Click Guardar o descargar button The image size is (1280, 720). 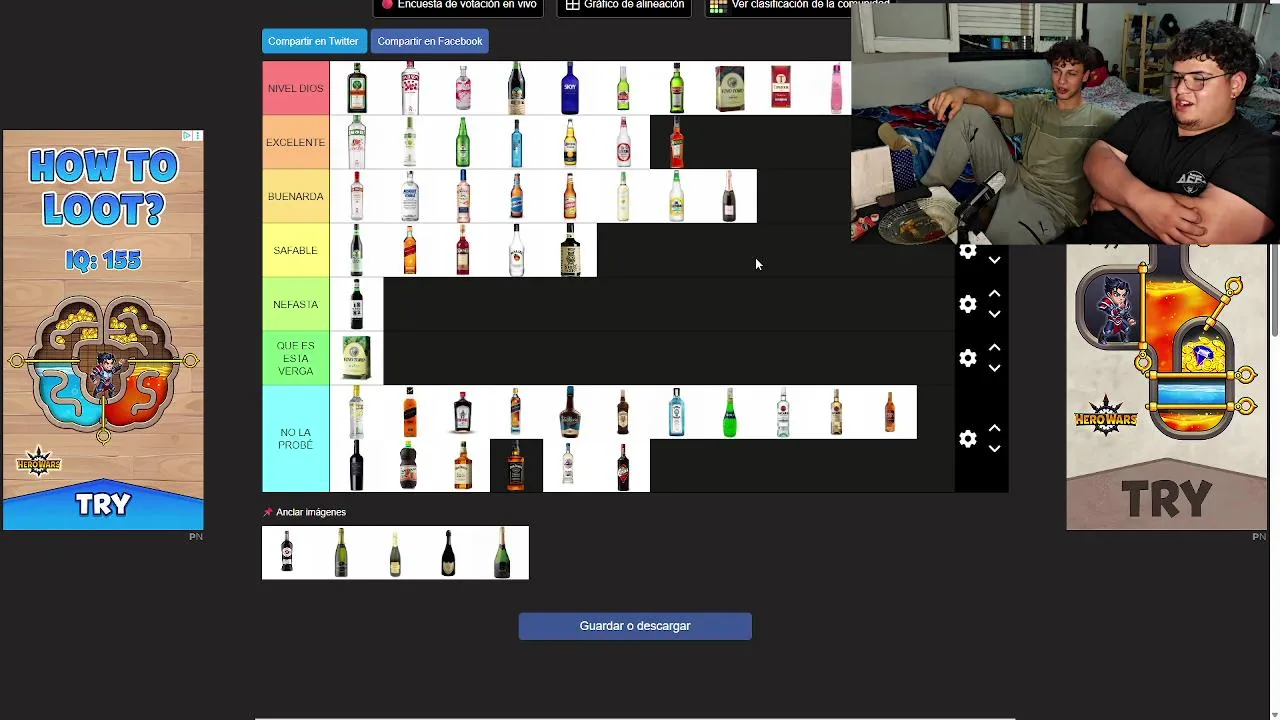(x=635, y=626)
